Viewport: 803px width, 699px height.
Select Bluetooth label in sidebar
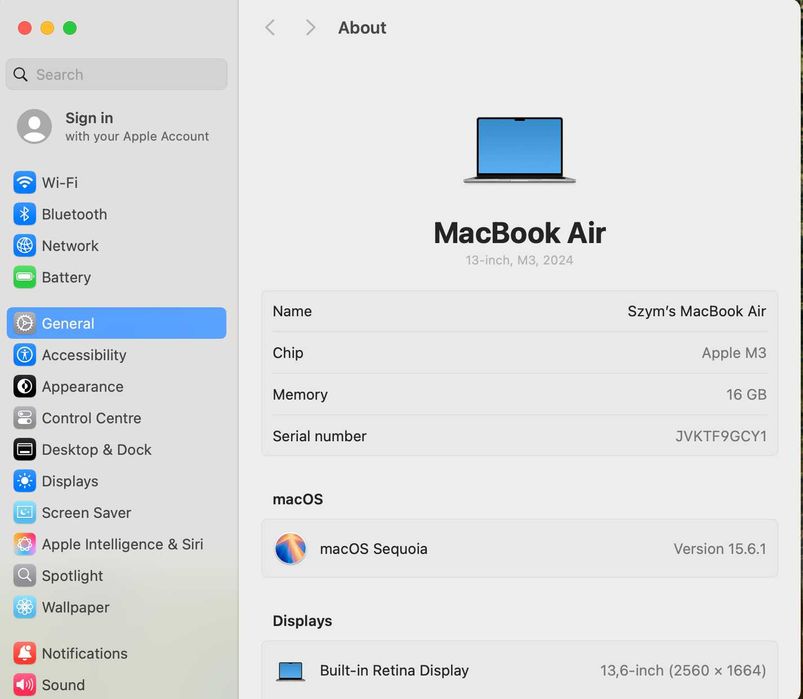pyautogui.click(x=74, y=215)
